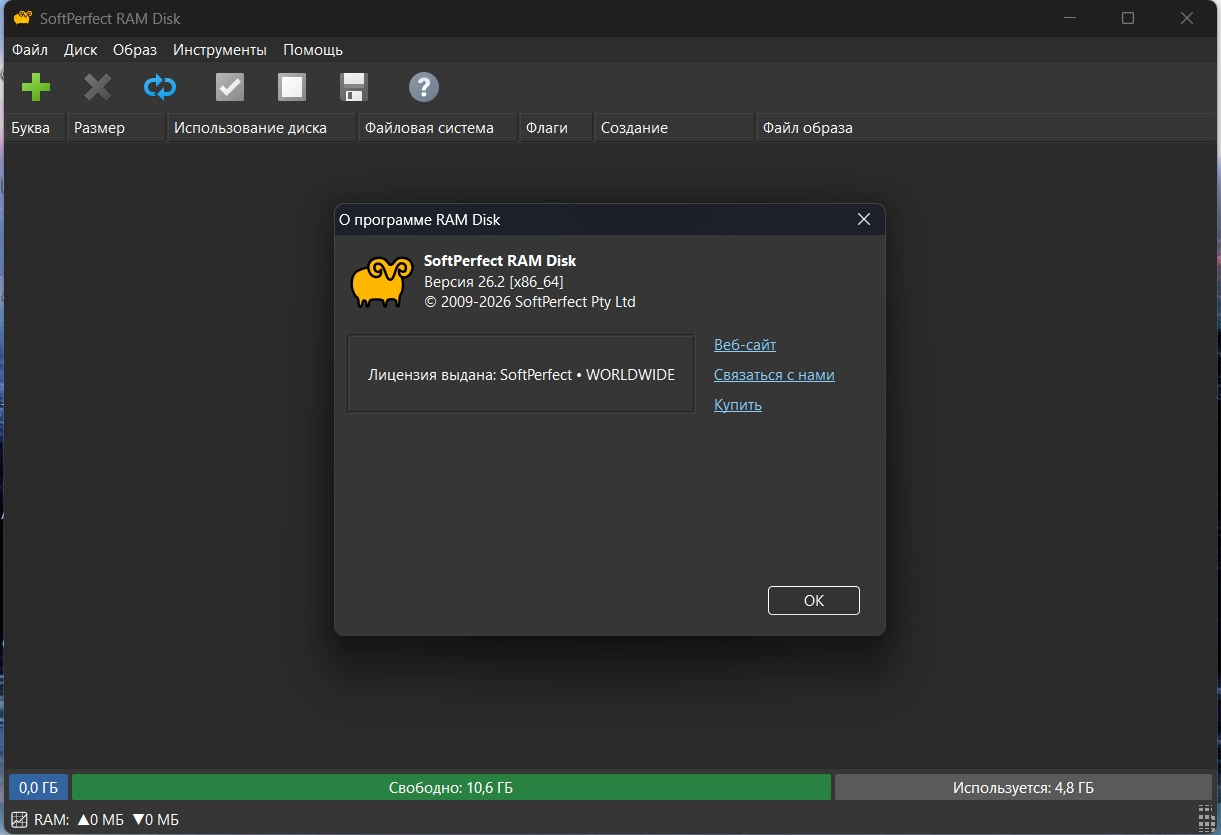
Task: Click the grey X remove disk icon
Action: pyautogui.click(x=97, y=87)
